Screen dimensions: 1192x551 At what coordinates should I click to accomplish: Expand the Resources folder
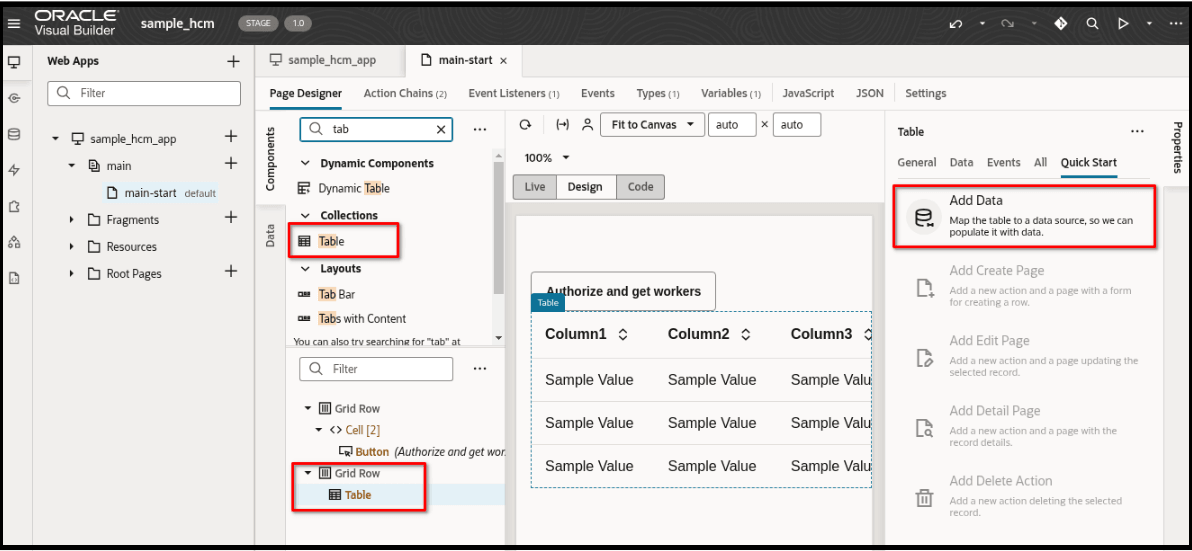[71, 247]
